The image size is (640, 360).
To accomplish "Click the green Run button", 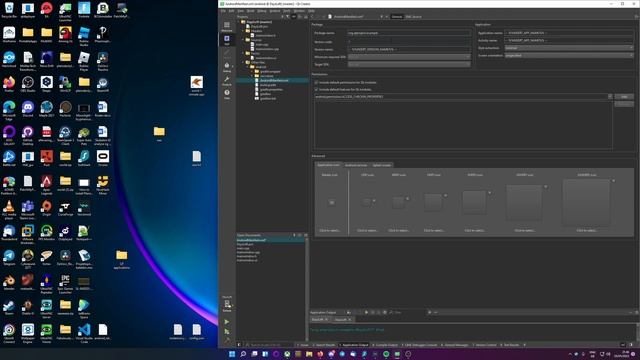I will [227, 322].
